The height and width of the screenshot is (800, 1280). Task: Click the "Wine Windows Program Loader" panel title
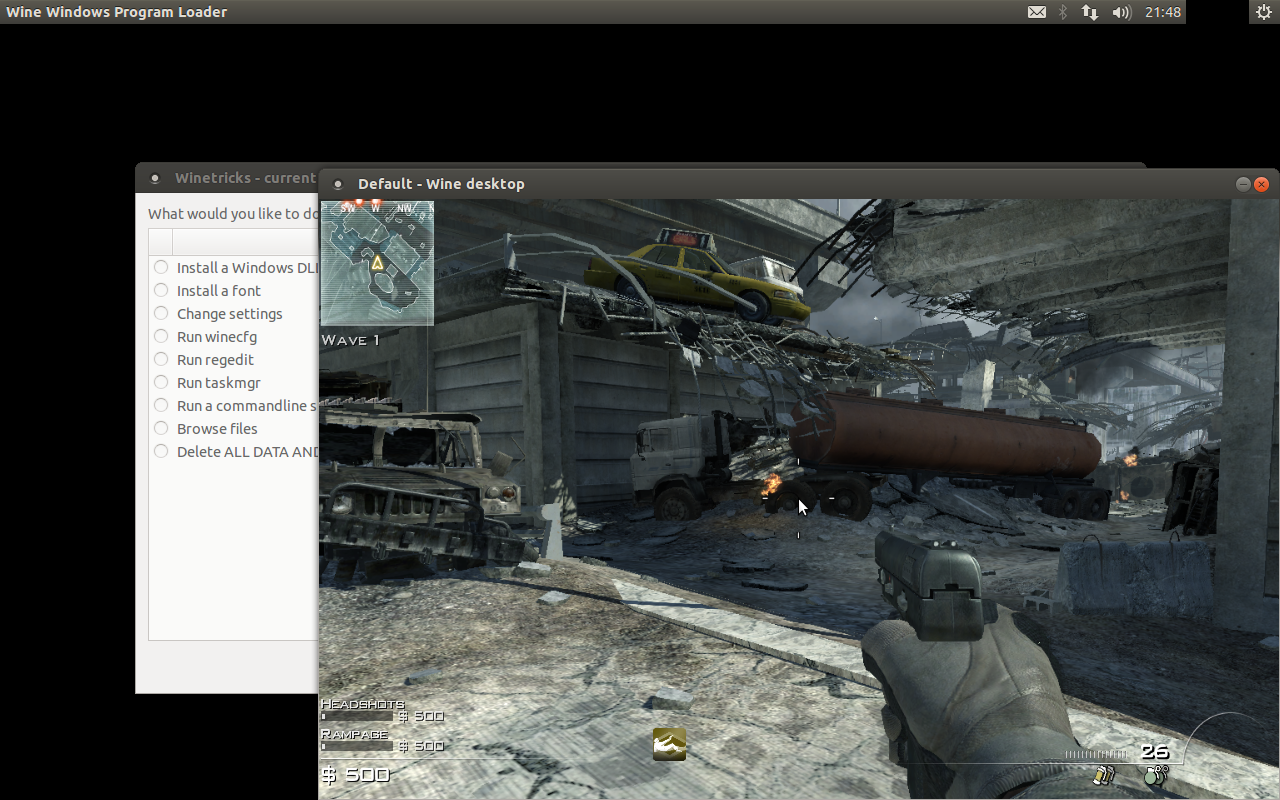click(117, 12)
